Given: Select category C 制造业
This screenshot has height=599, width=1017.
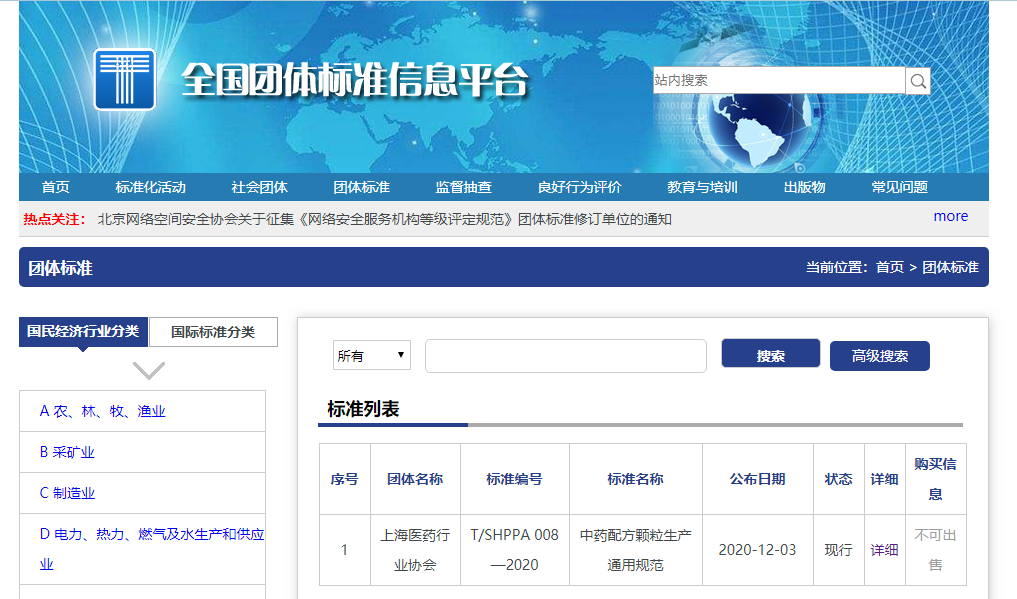Looking at the screenshot, I should point(67,493).
